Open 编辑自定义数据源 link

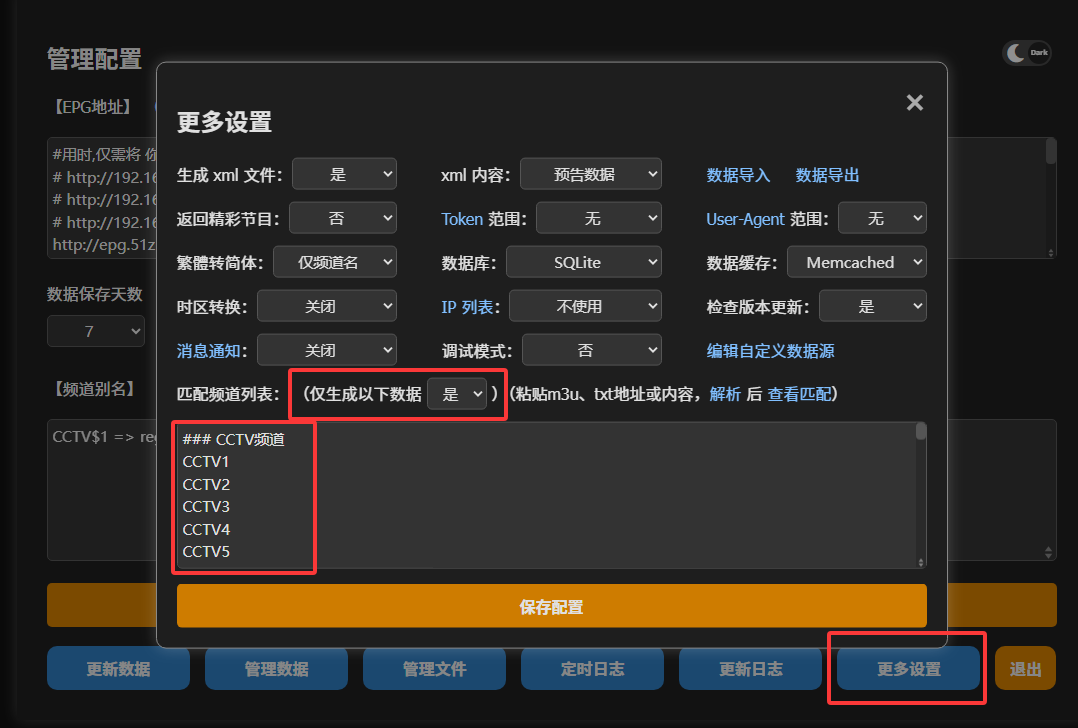(x=771, y=351)
